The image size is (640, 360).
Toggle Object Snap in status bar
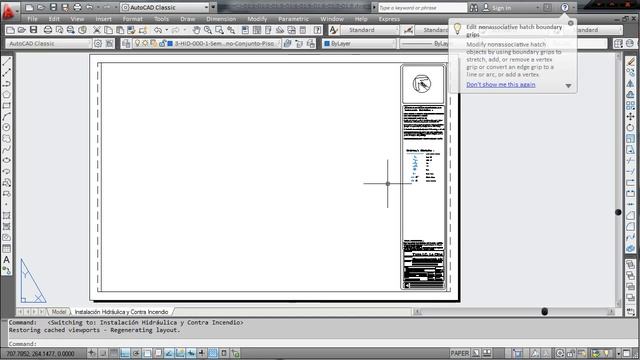tap(147, 353)
